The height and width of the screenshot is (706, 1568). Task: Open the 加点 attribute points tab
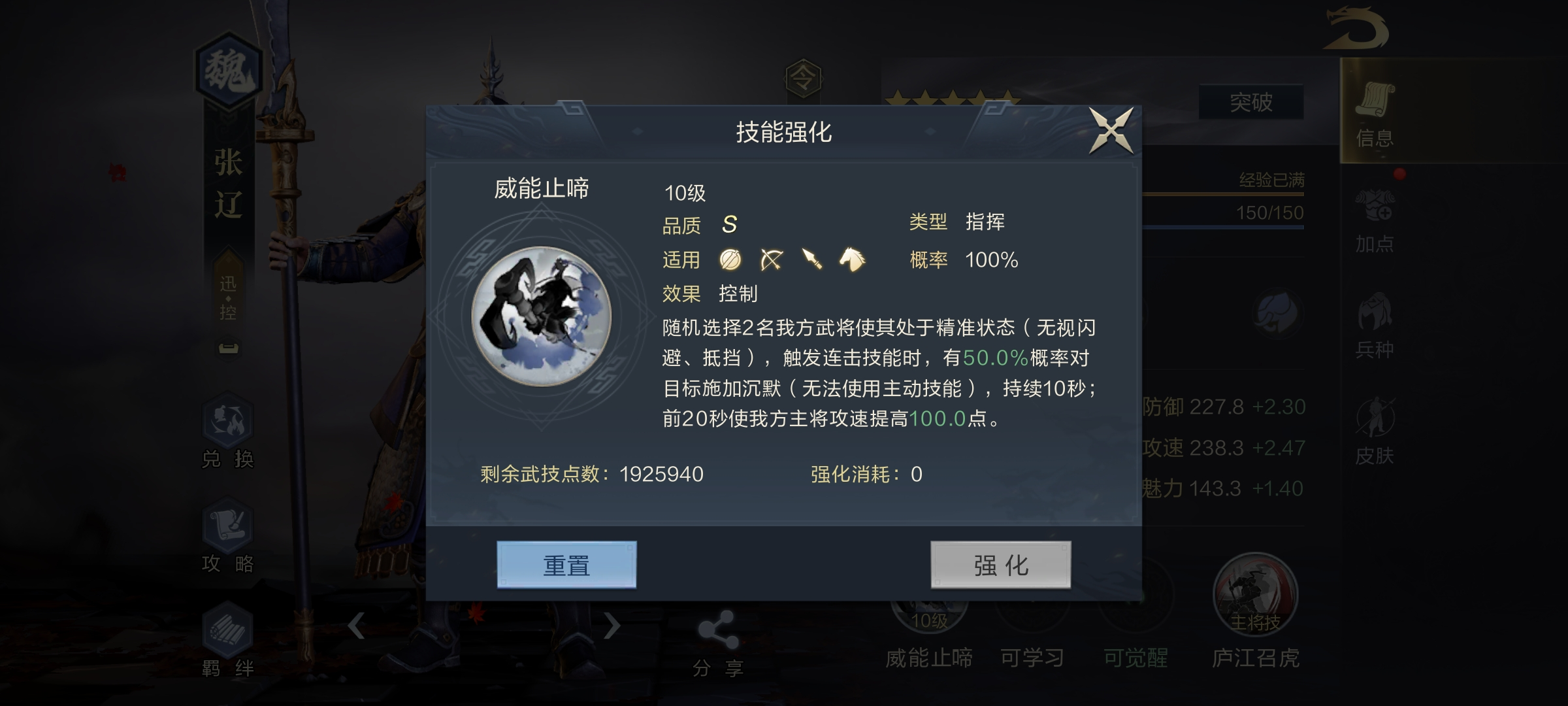1375,221
